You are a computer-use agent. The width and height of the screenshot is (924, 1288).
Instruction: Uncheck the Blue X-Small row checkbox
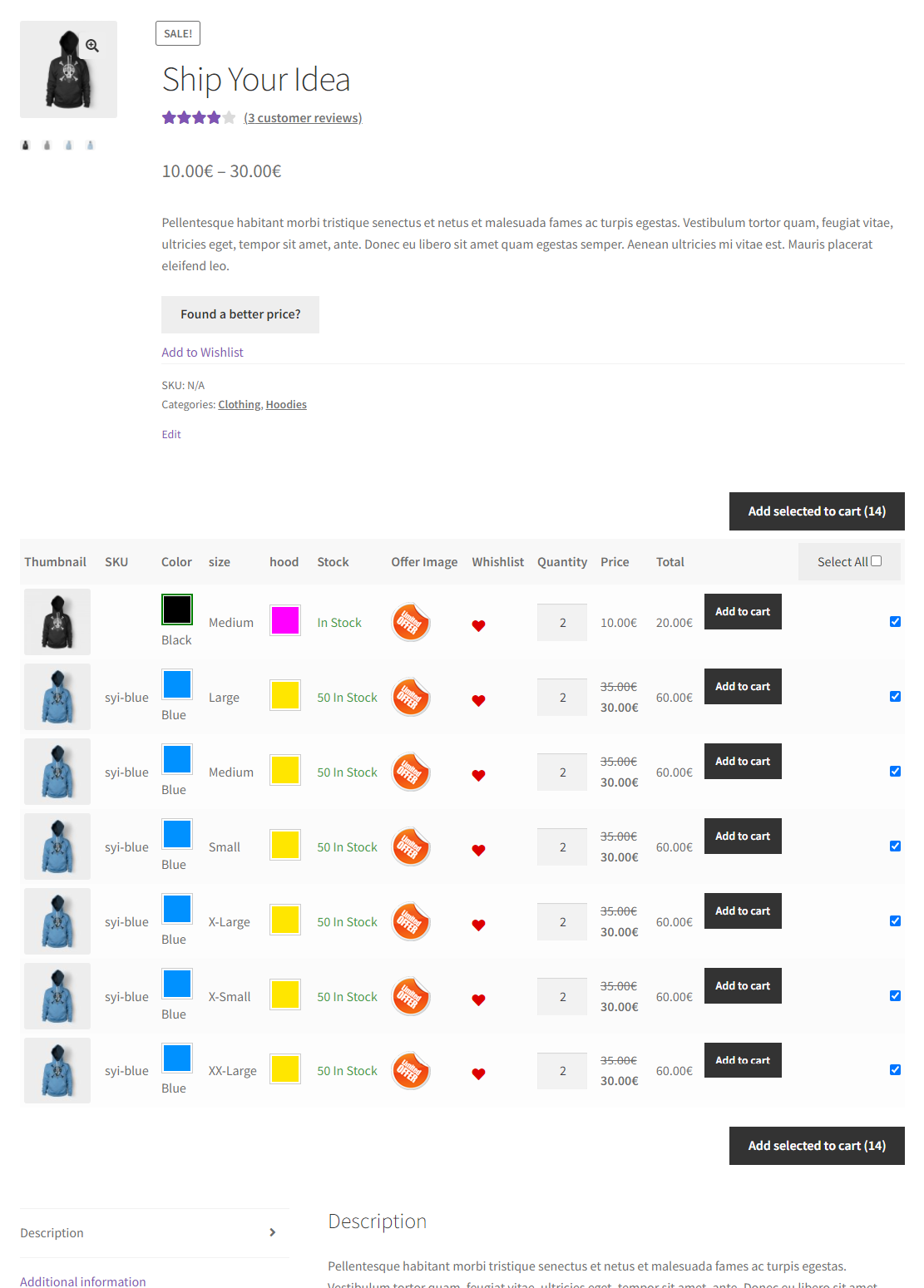coord(895,995)
